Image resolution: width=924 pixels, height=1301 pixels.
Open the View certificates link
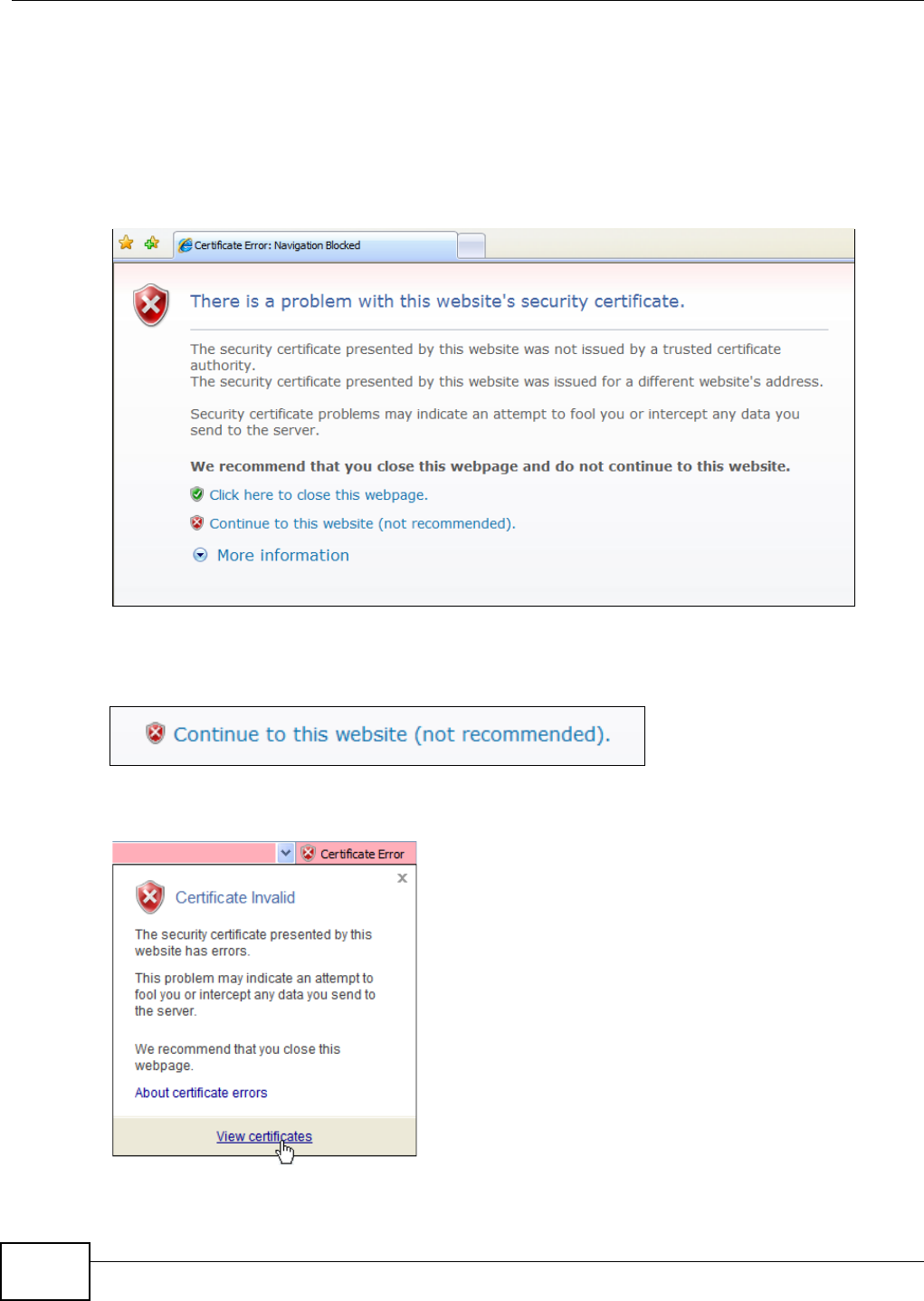(264, 1136)
